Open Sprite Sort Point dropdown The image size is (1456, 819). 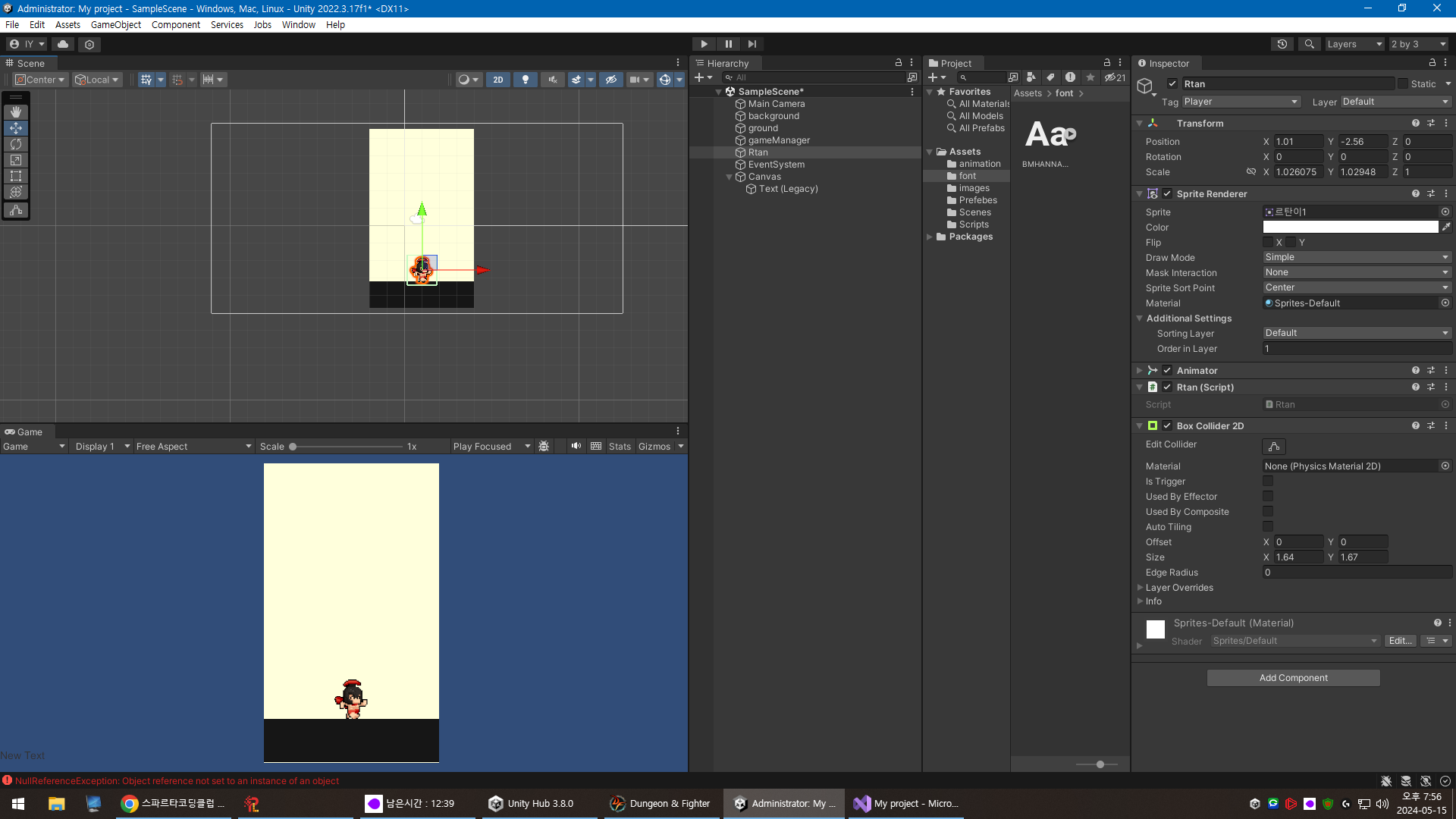tap(1357, 287)
